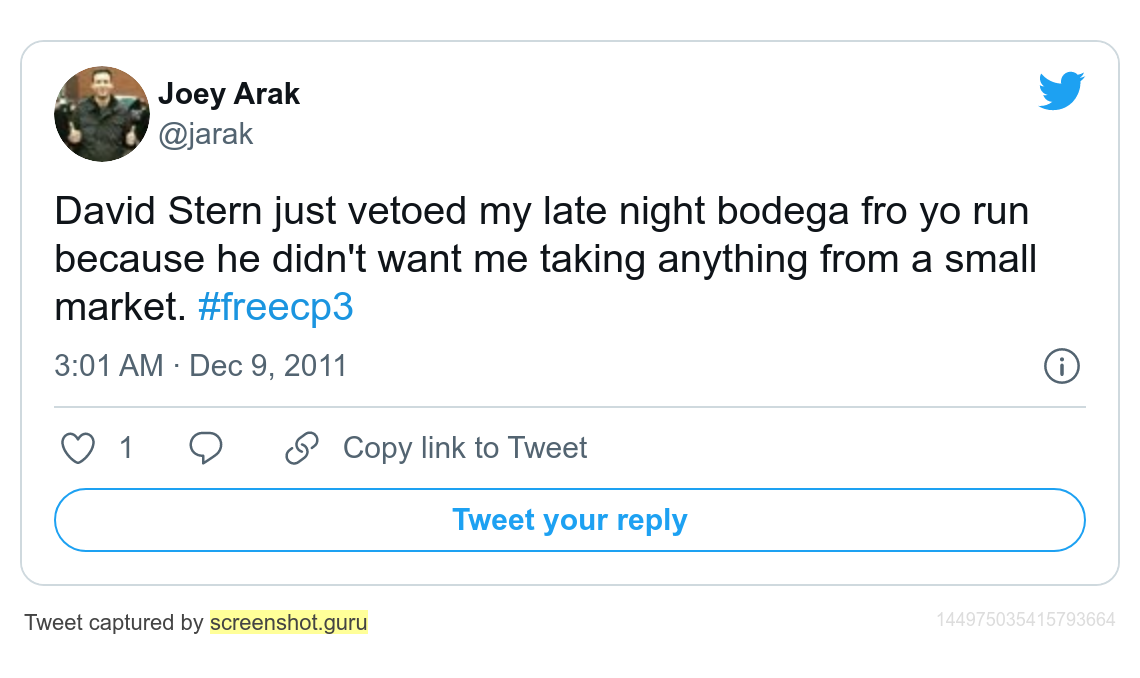Click the Tweet captured by caption
This screenshot has width=1140, height=678.
(x=113, y=622)
